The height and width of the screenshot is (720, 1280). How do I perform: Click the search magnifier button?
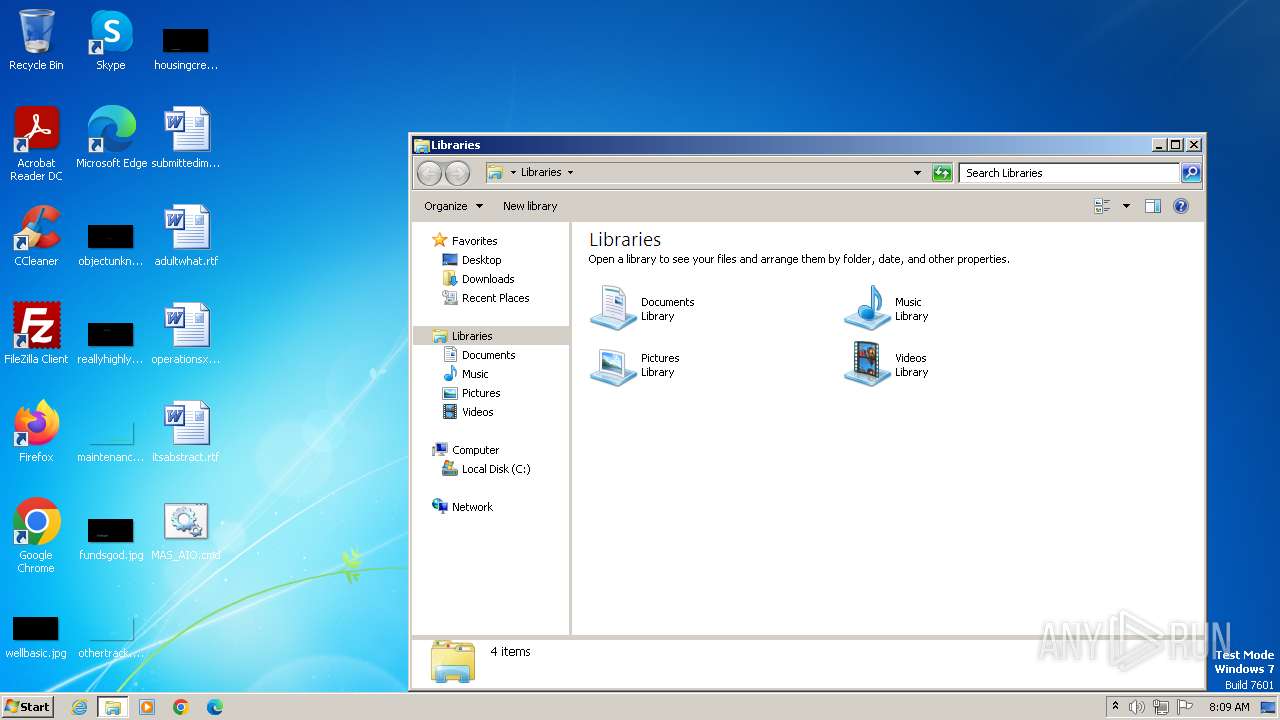click(1191, 173)
